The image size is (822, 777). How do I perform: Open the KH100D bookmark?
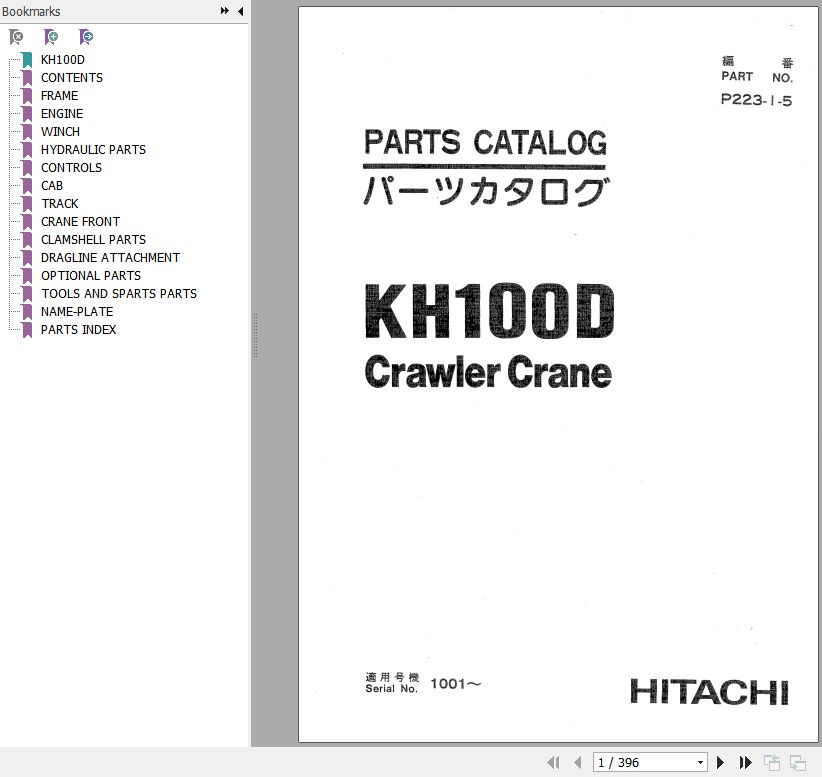tap(63, 60)
